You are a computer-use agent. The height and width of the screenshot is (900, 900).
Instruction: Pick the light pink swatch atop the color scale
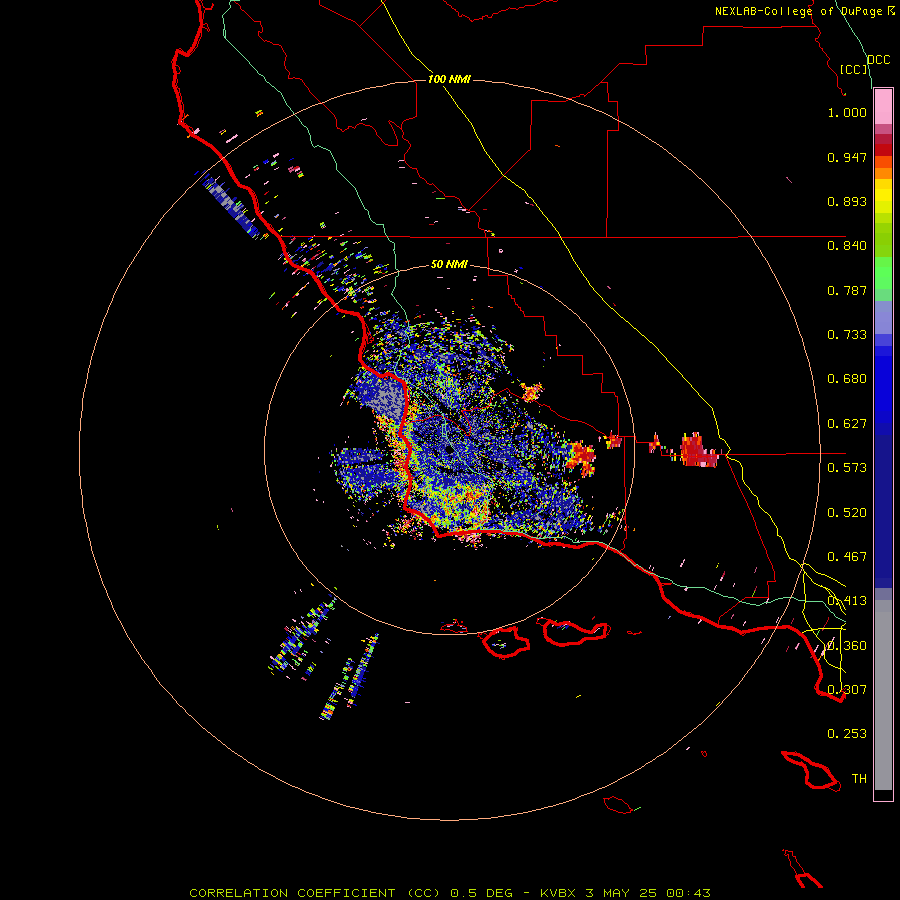coord(883,107)
